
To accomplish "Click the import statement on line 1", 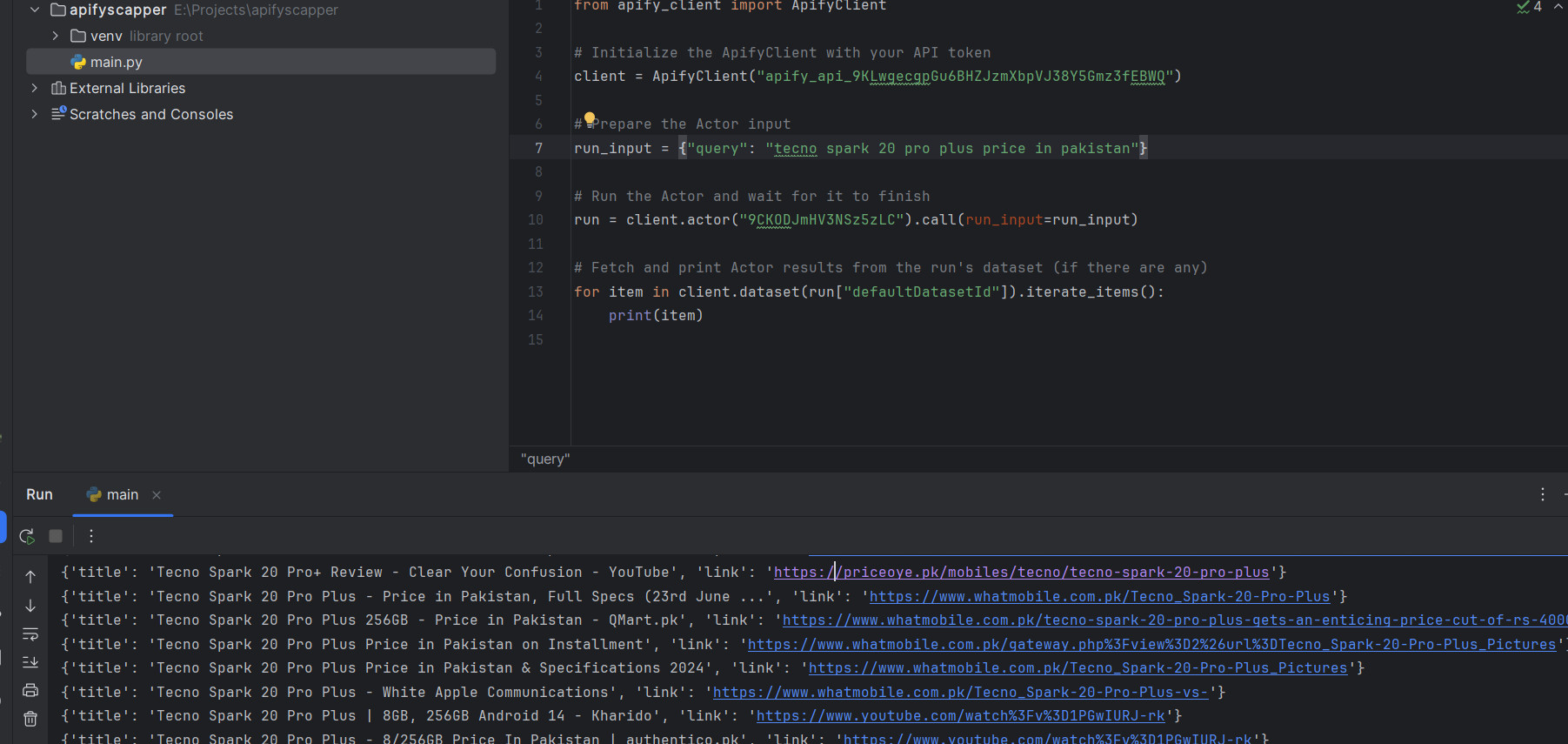I will tap(731, 6).
